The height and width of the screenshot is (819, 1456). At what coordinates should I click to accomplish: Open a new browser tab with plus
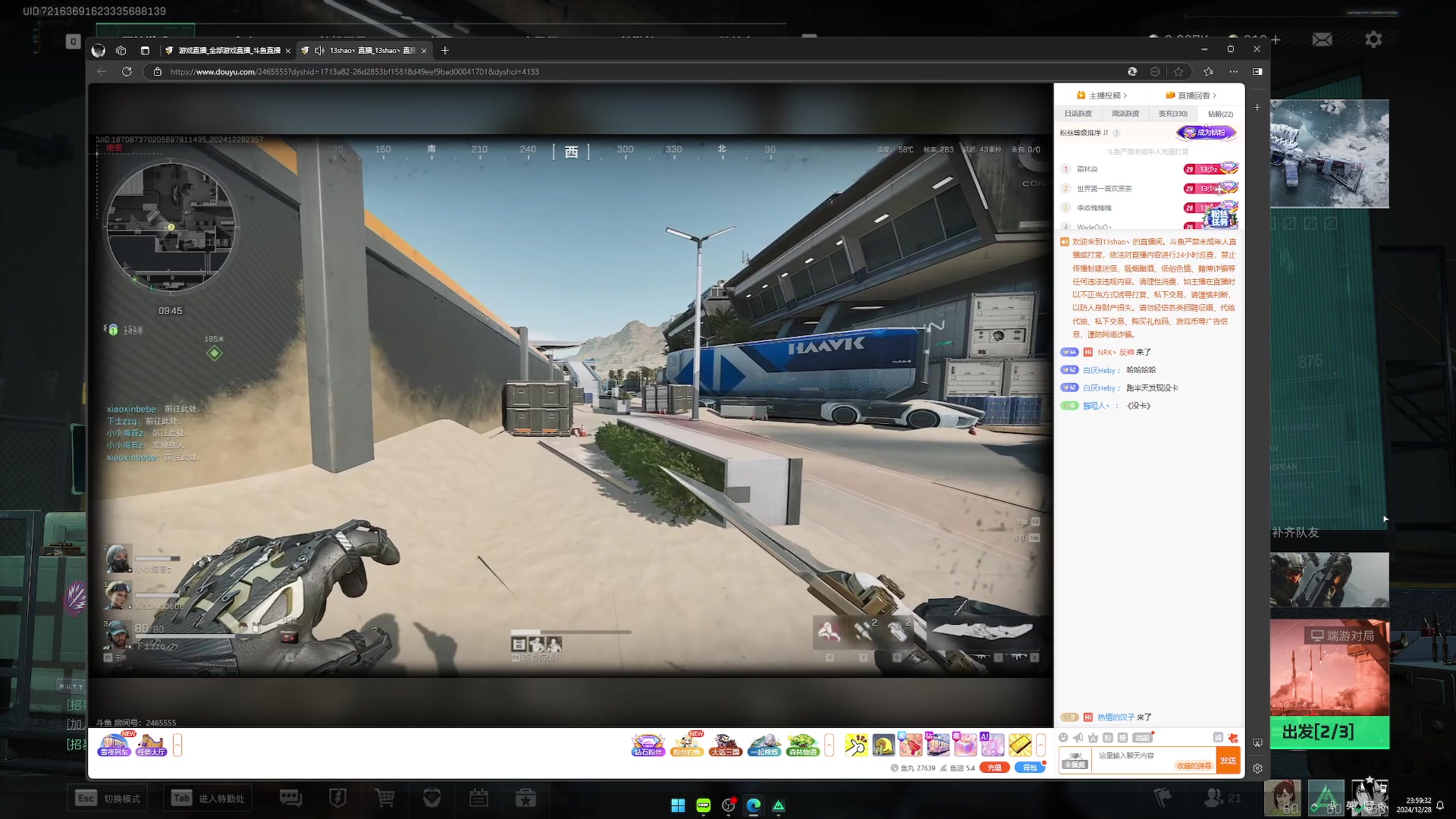point(445,50)
